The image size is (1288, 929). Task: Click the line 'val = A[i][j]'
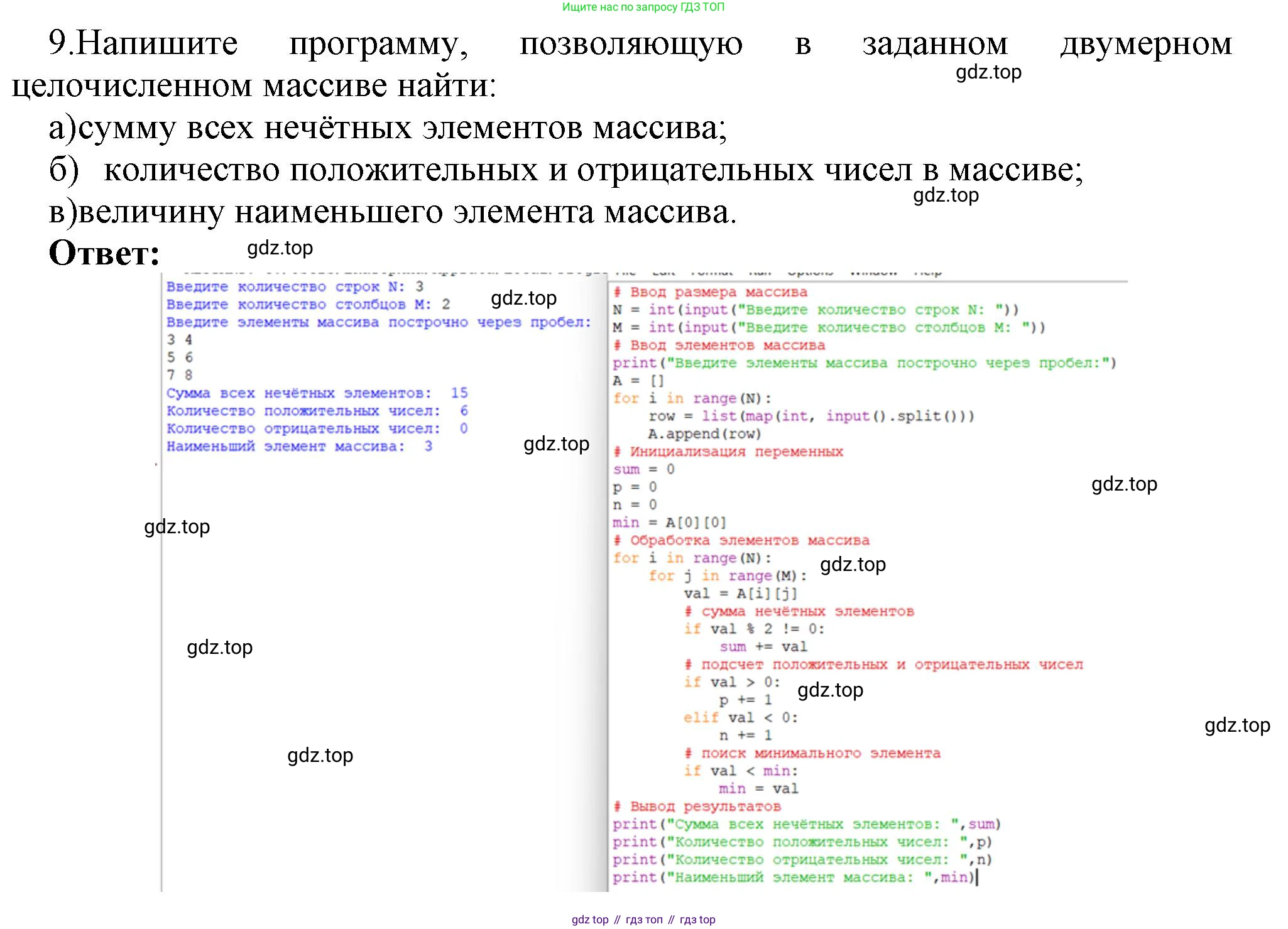pyautogui.click(x=741, y=594)
